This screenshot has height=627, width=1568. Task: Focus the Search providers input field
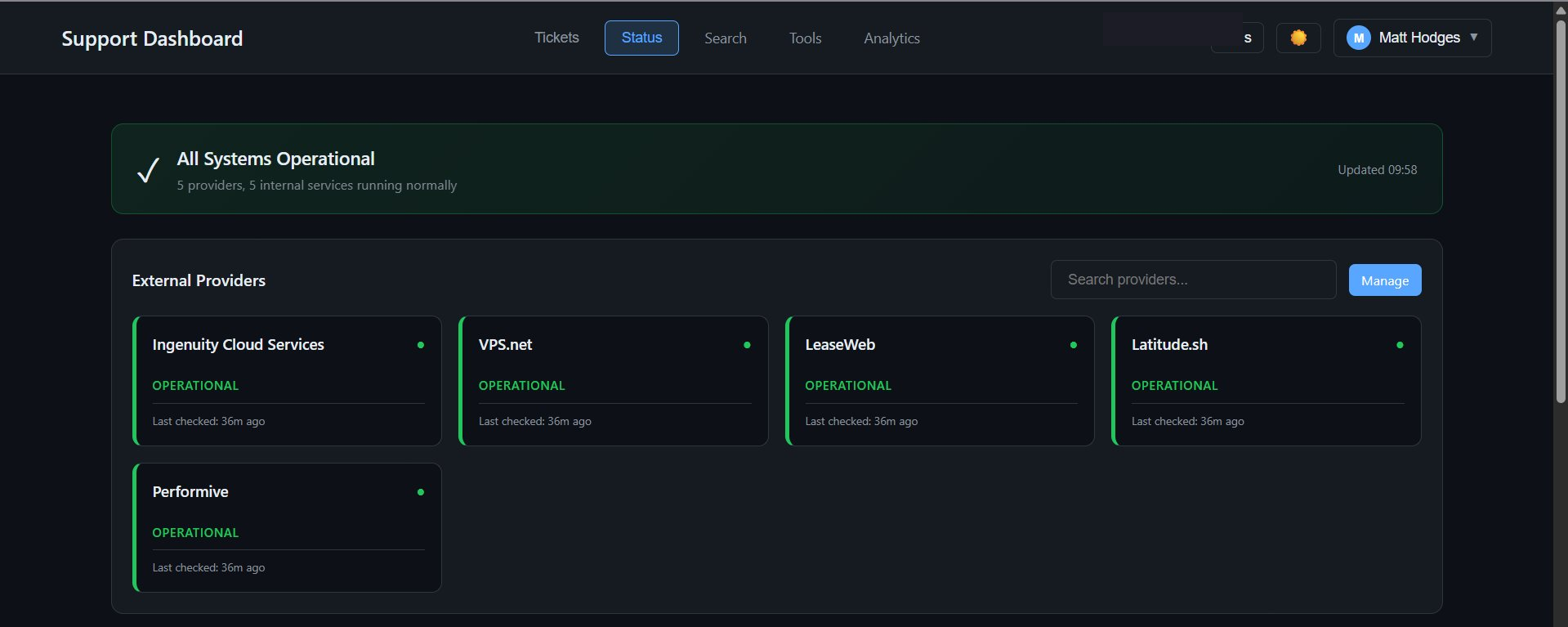click(x=1193, y=280)
